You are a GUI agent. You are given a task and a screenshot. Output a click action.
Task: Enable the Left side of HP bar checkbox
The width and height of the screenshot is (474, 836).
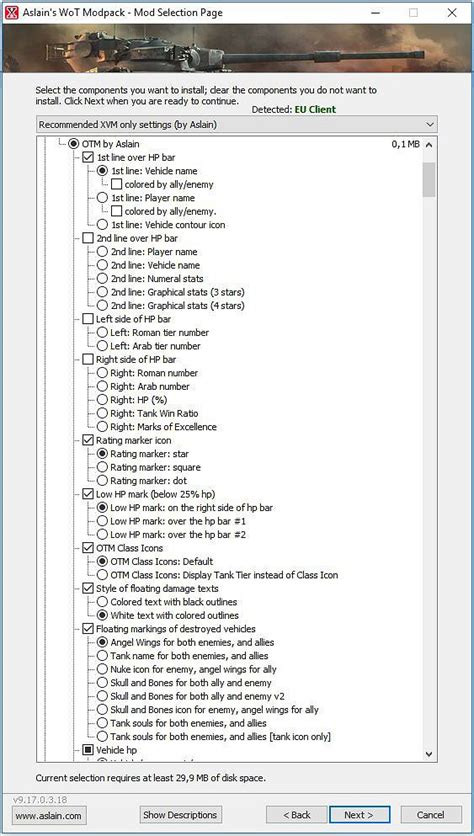click(x=88, y=319)
